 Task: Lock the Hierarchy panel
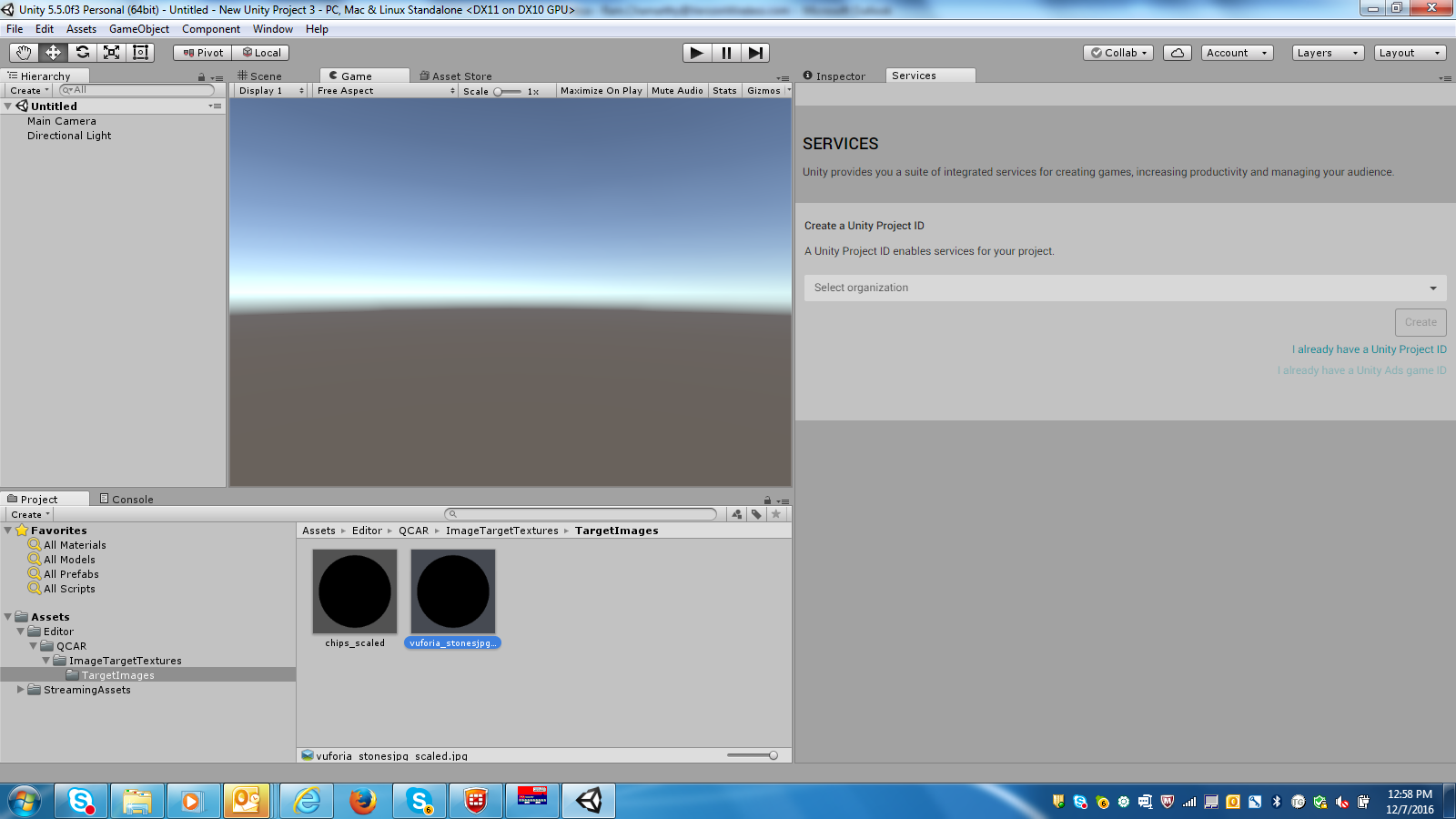pos(201,77)
